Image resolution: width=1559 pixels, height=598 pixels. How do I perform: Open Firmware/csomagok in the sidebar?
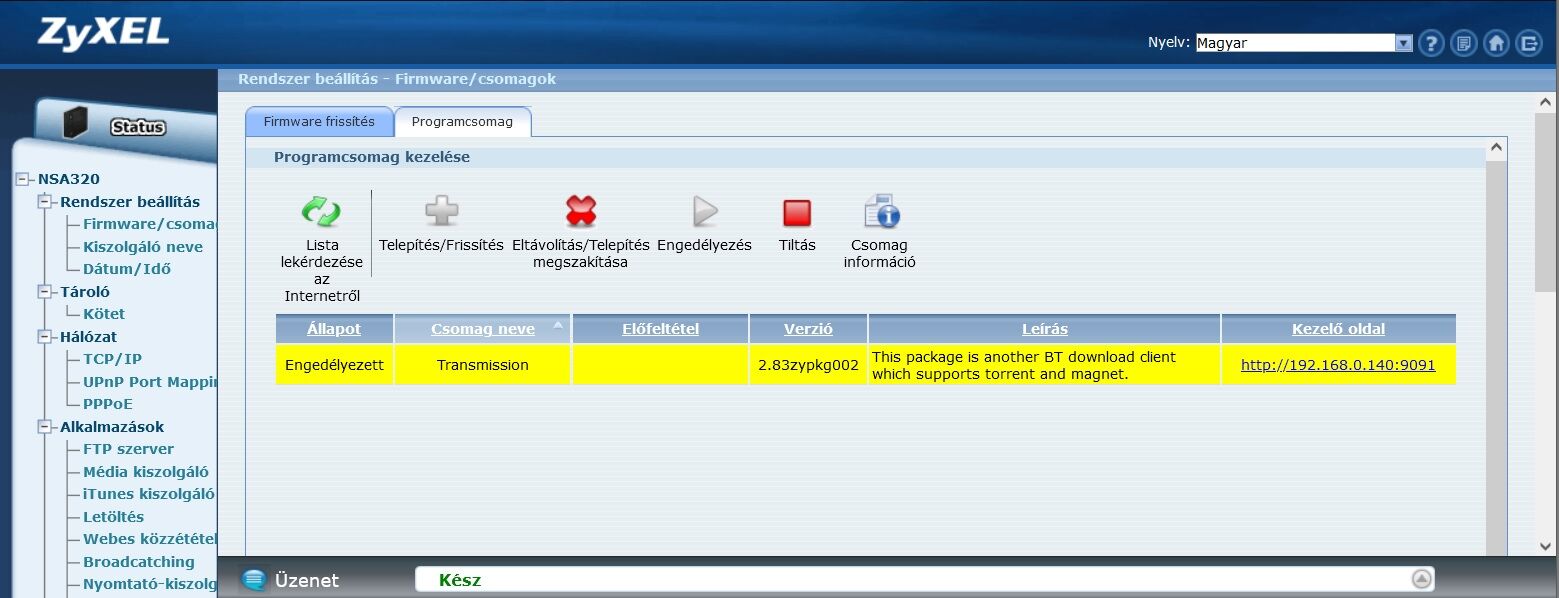click(x=150, y=224)
